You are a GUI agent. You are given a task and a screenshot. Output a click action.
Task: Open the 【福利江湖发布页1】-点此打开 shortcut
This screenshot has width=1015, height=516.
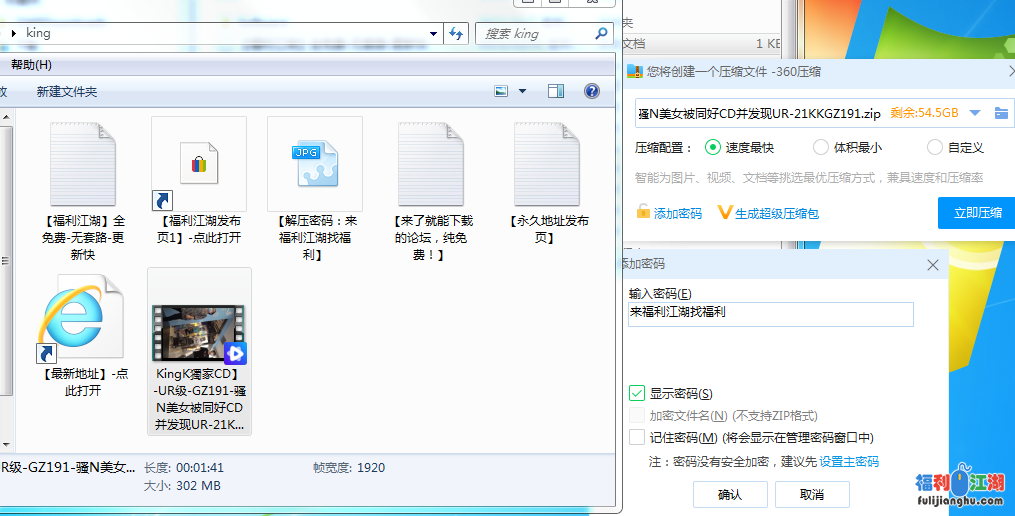point(199,182)
